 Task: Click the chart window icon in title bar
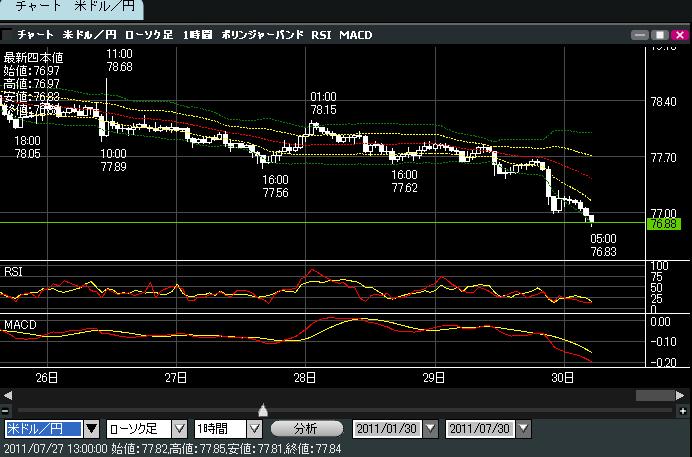coord(9,35)
